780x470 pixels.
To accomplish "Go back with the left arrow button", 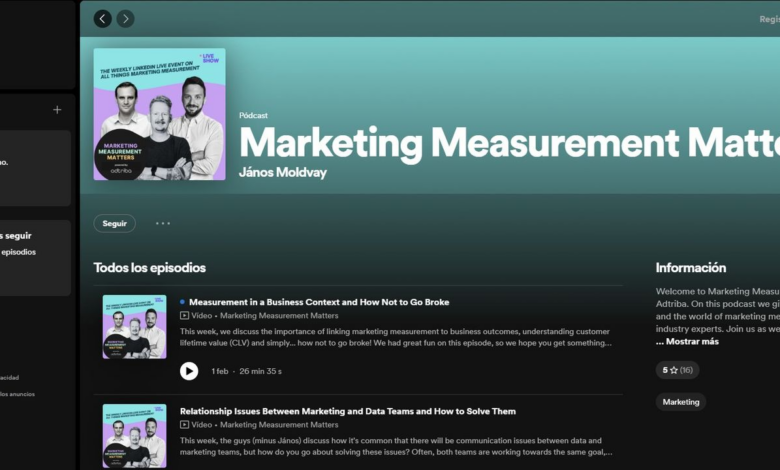I will pos(103,19).
